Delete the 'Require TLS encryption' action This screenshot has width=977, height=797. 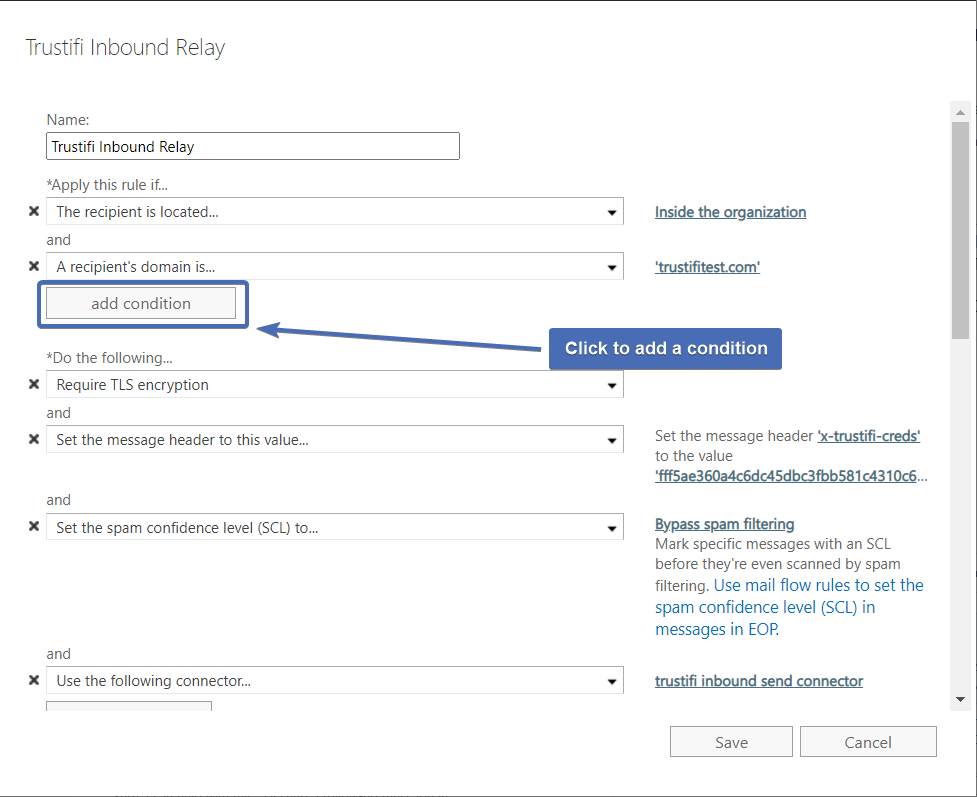(x=34, y=384)
